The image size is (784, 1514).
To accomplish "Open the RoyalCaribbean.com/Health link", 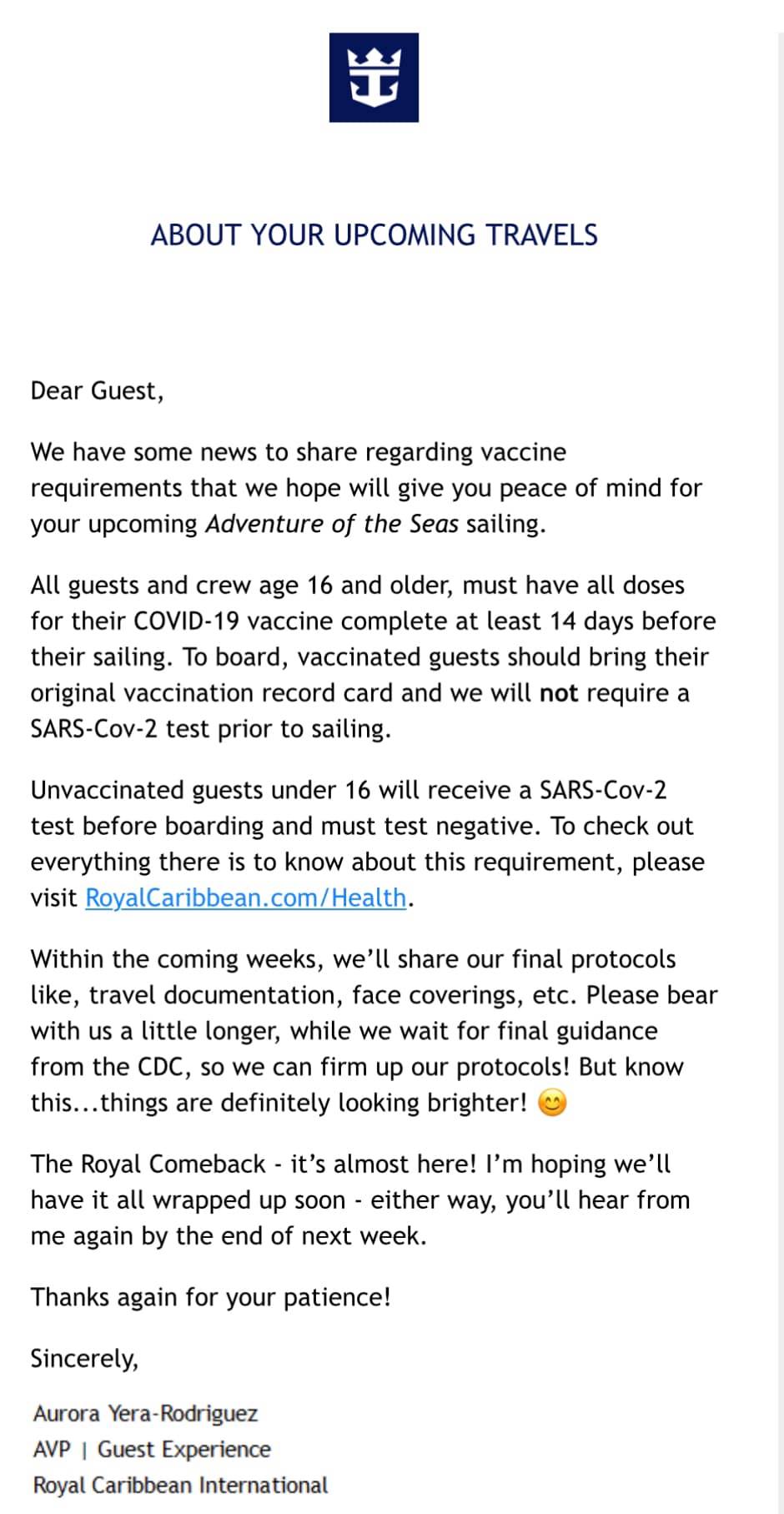I will pyautogui.click(x=245, y=898).
